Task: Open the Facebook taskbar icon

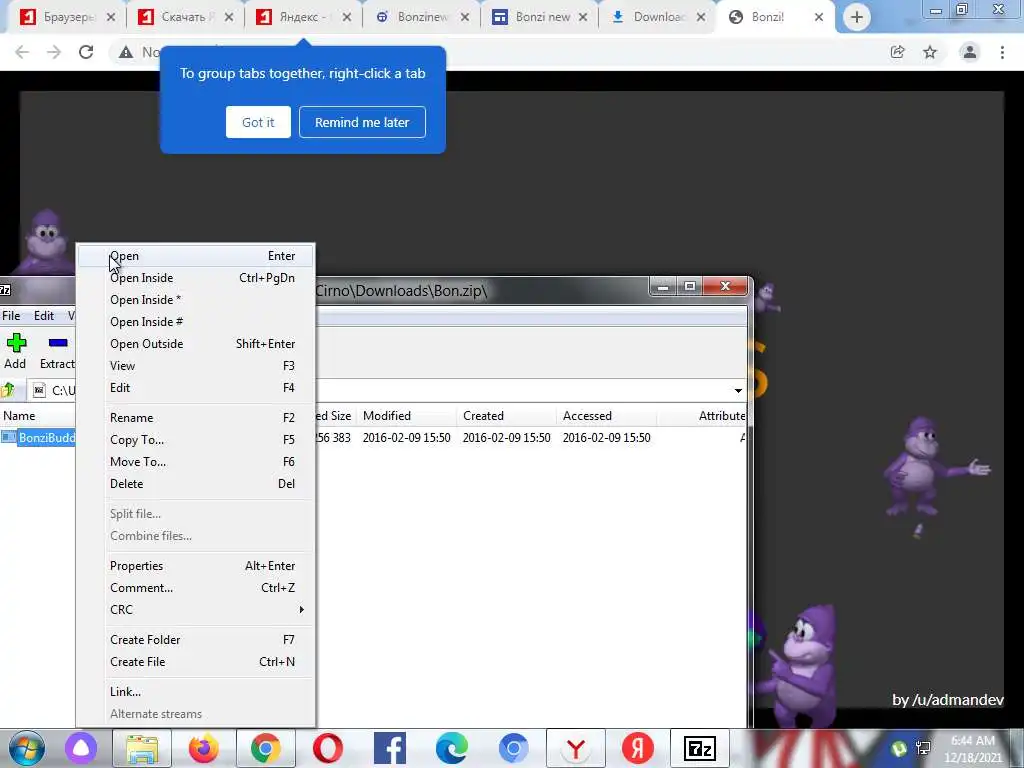Action: coord(390,748)
